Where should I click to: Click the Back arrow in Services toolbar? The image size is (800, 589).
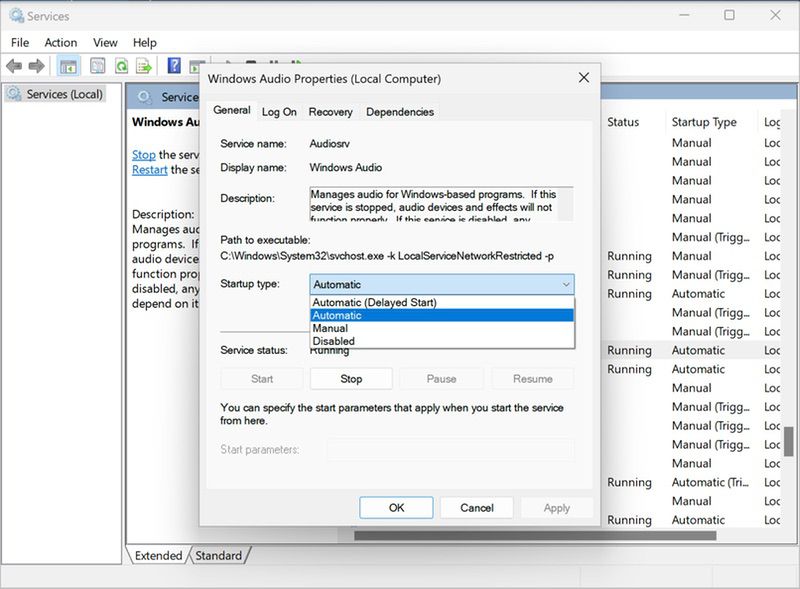click(14, 66)
